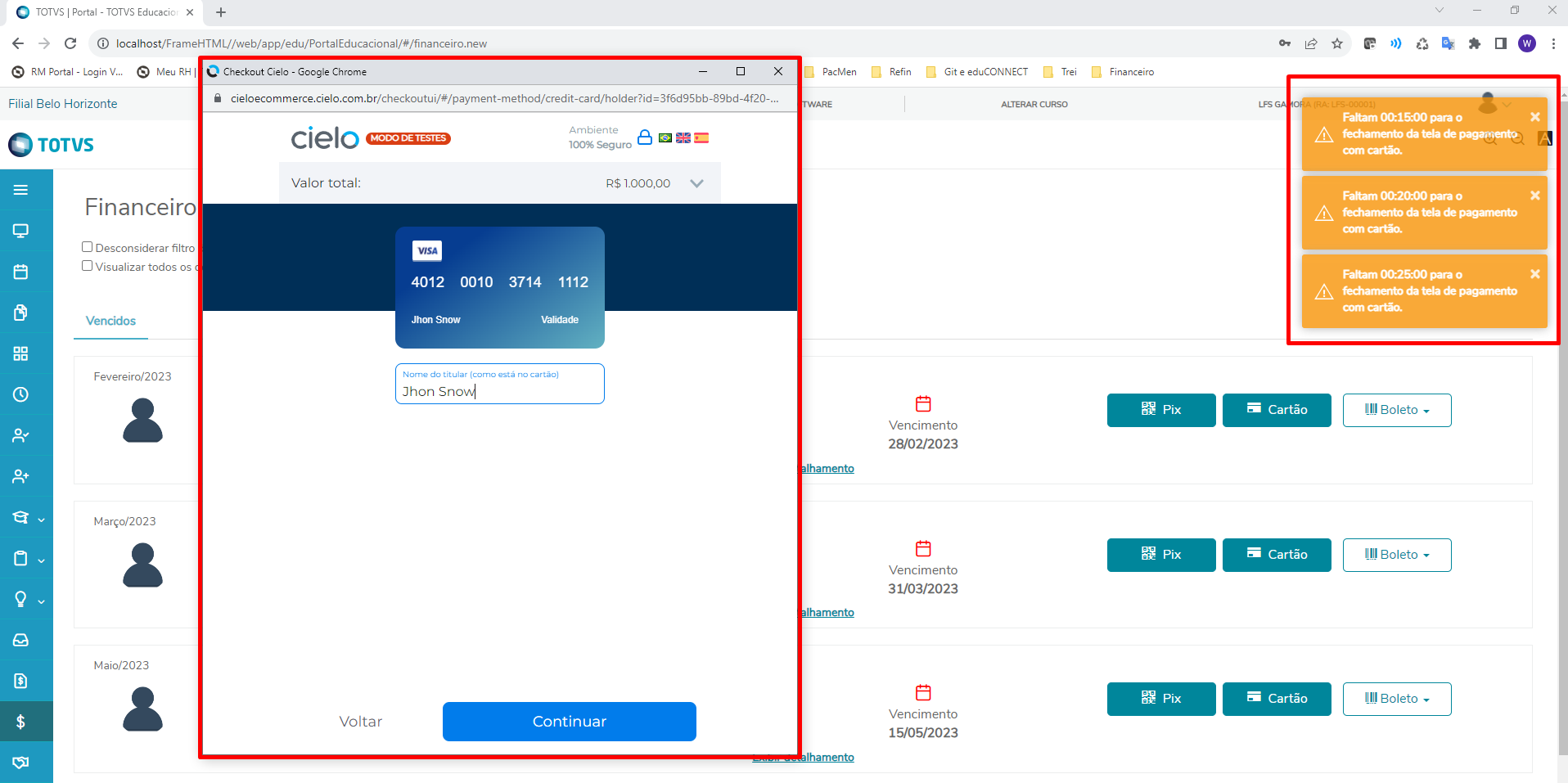
Task: Click the ALTERAR CURSO link
Action: point(1034,104)
